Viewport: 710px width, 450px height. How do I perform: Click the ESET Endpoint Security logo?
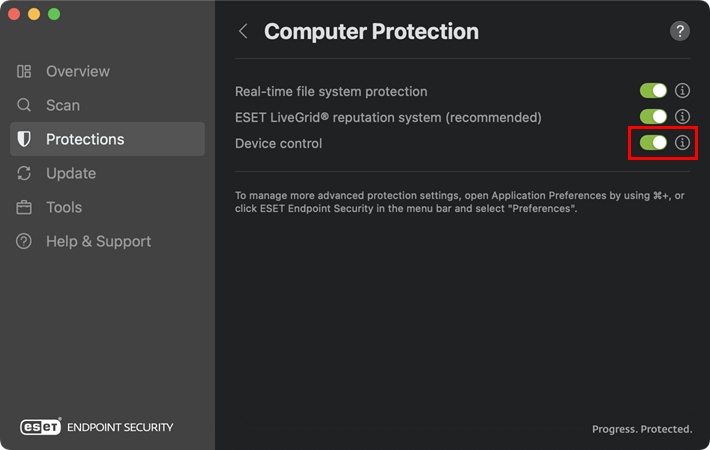[97, 427]
